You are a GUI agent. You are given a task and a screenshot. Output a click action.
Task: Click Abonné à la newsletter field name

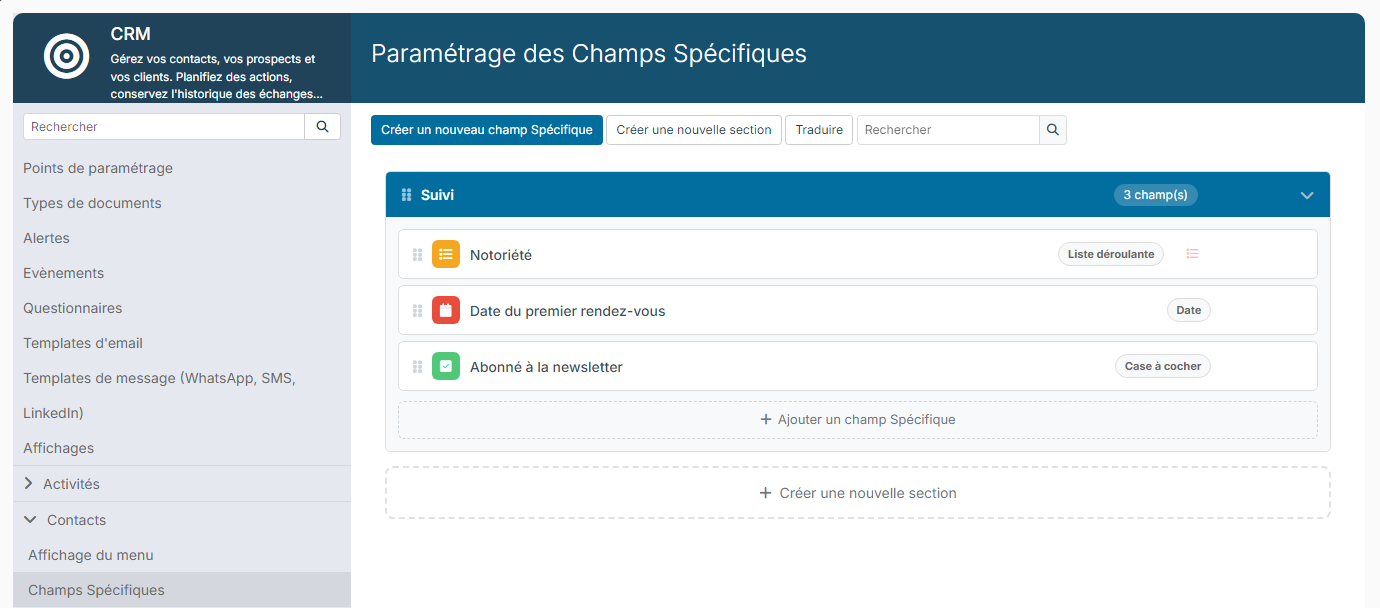tap(546, 367)
